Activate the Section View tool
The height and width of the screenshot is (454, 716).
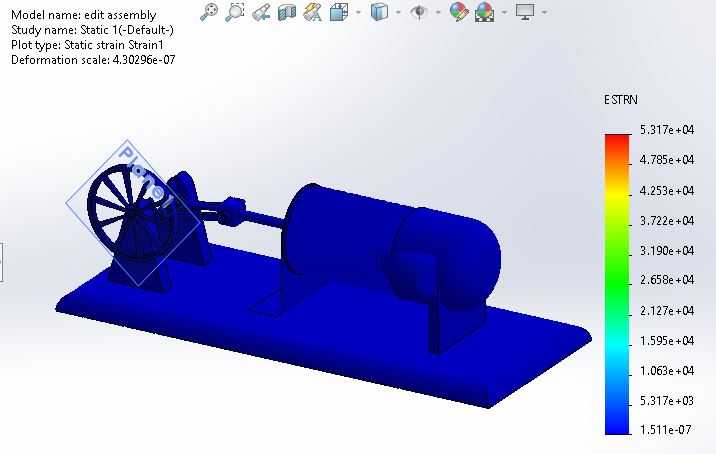[287, 12]
